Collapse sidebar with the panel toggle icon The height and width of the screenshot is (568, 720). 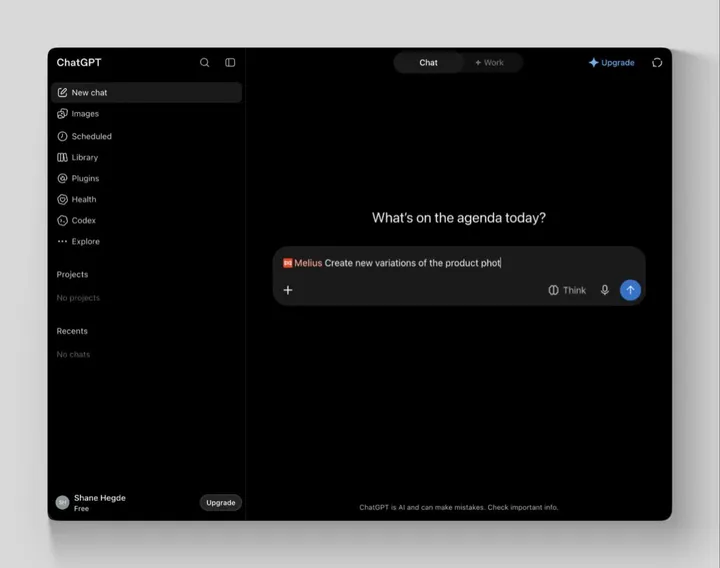(x=230, y=62)
